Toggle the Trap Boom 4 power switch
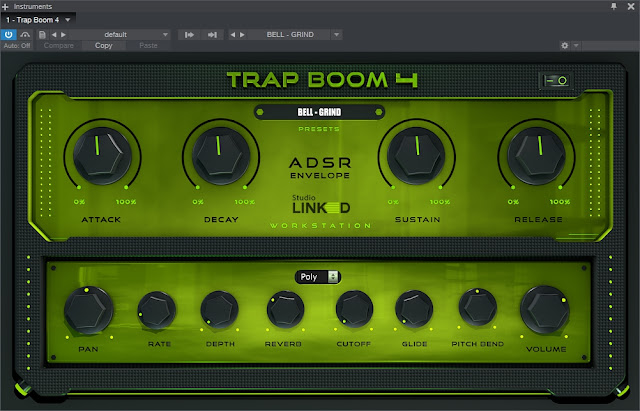Viewport: 640px width, 411px height. tap(556, 80)
